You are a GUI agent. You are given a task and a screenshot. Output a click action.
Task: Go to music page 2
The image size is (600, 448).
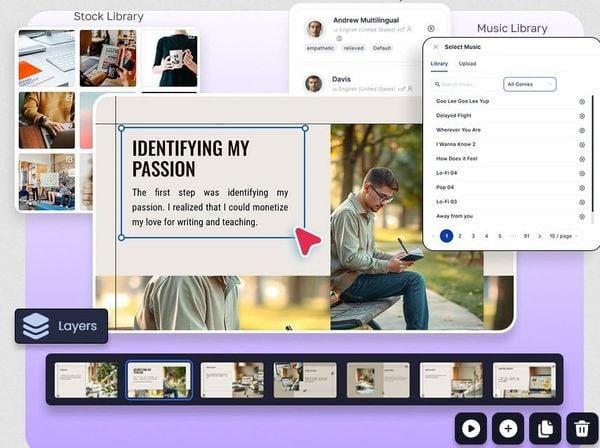pyautogui.click(x=460, y=236)
